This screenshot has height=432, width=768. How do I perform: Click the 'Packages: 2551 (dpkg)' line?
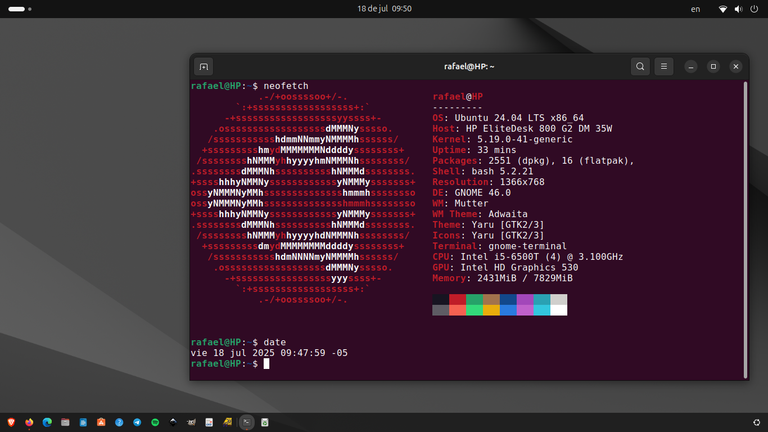[x=533, y=161]
